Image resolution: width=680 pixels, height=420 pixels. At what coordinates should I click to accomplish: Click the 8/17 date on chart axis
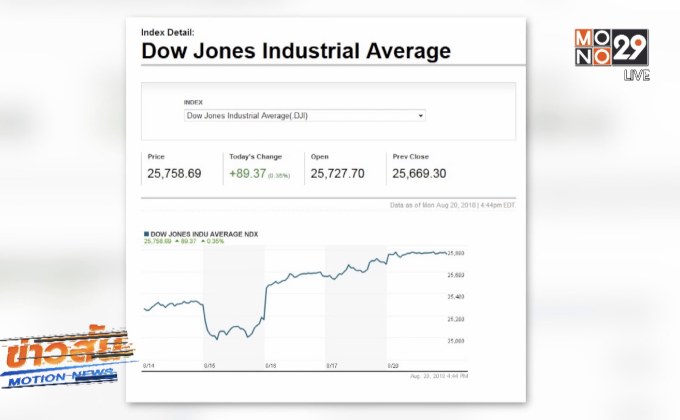pos(332,365)
